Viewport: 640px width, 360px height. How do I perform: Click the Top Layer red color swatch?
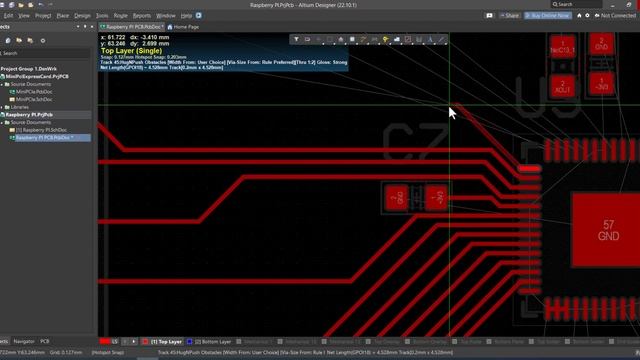click(145, 342)
